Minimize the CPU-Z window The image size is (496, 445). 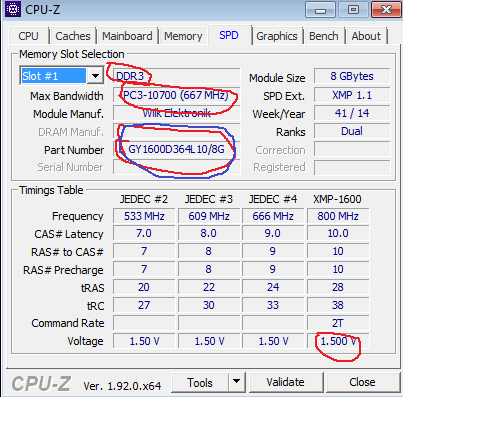click(x=320, y=9)
